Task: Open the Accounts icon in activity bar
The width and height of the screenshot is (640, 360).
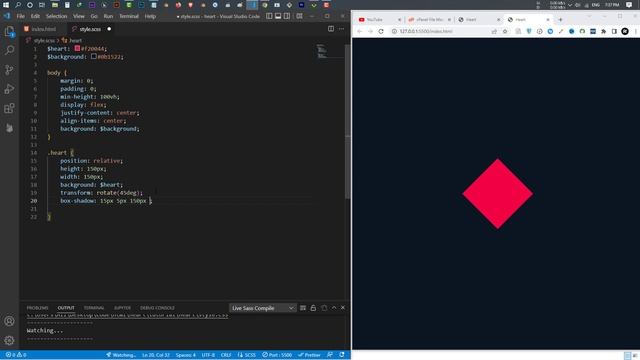Action: tap(9, 321)
